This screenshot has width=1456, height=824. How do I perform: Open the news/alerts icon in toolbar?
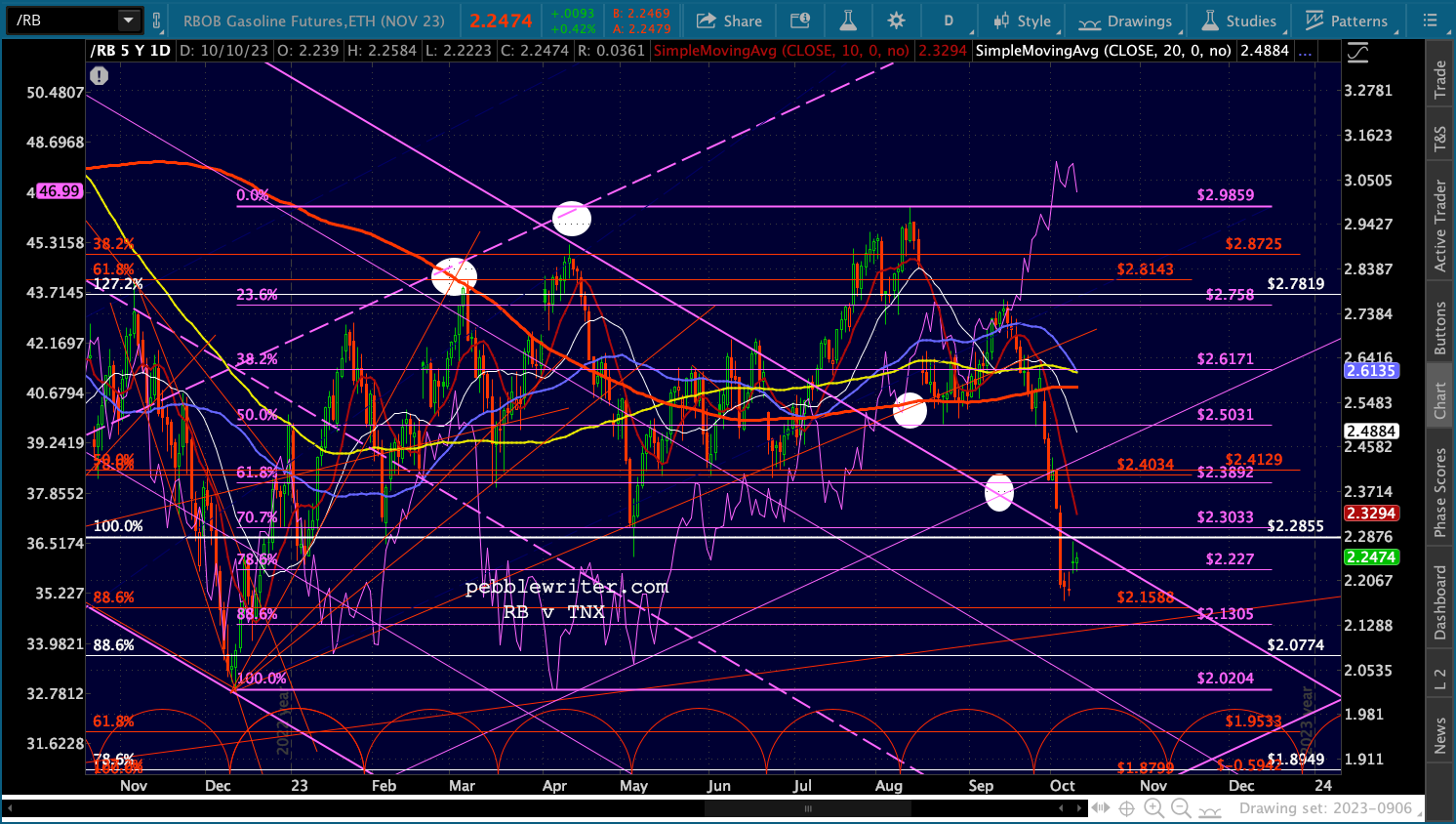799,21
